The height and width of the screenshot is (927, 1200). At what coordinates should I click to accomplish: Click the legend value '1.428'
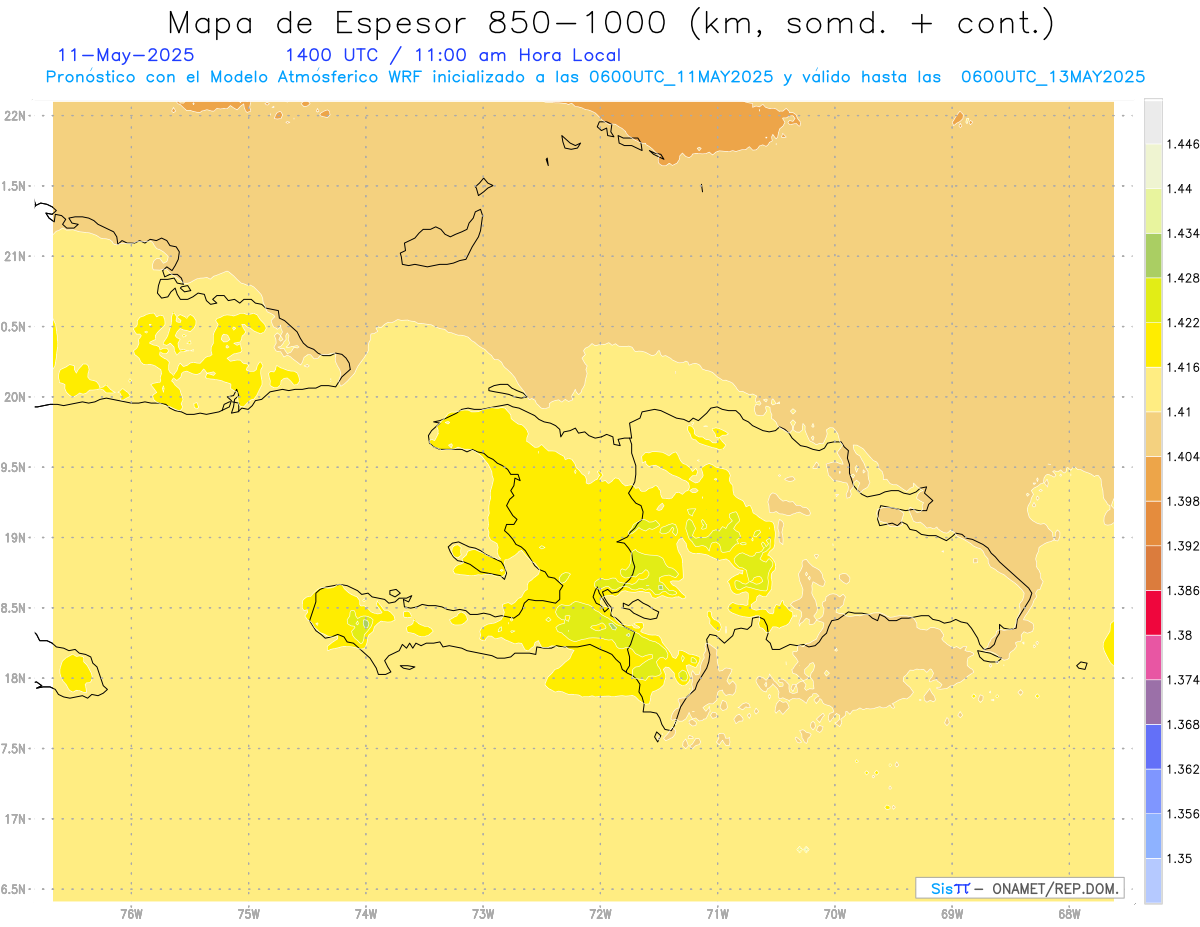[x=1182, y=278]
